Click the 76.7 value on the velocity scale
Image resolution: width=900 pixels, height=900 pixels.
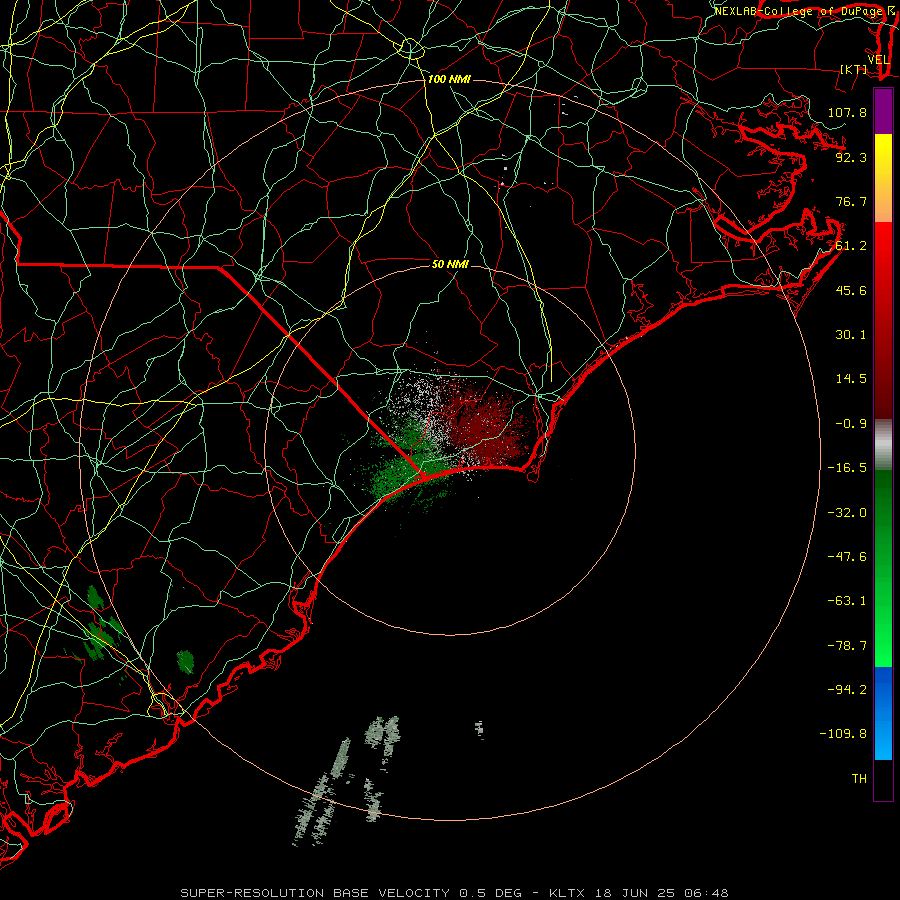851,201
